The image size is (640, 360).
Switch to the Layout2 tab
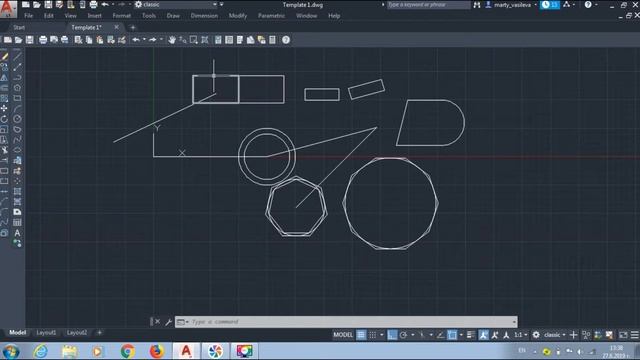(77, 333)
